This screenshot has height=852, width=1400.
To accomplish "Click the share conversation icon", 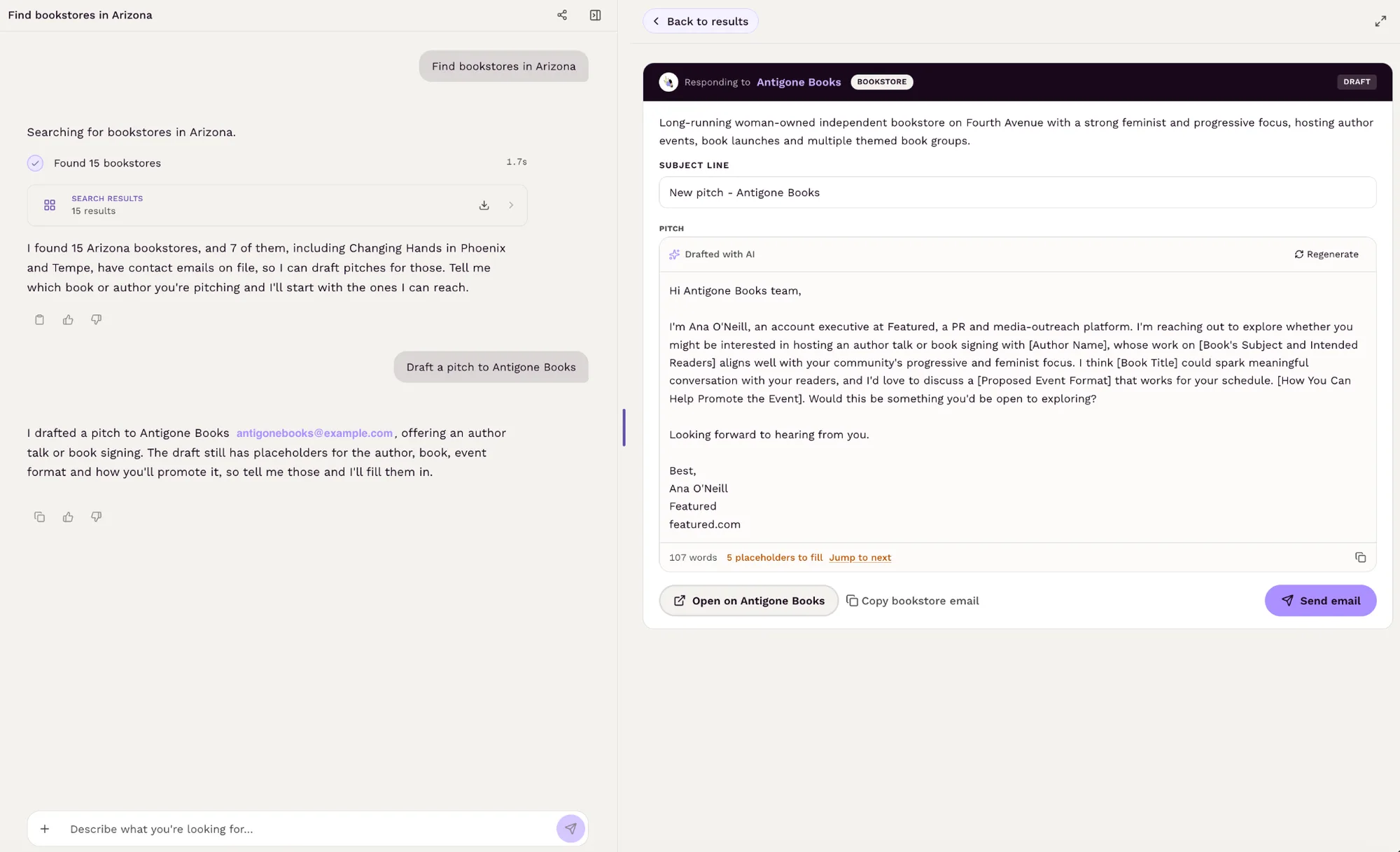I will 562,15.
